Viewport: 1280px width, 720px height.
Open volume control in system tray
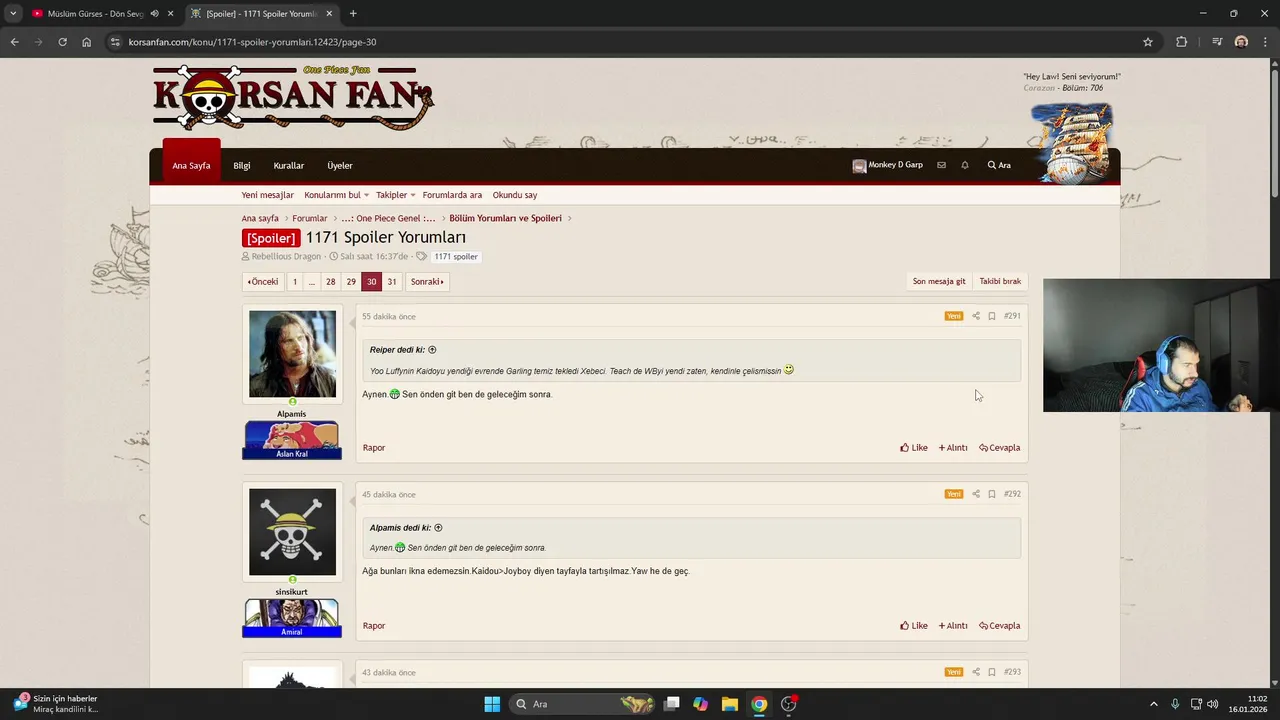(1212, 704)
